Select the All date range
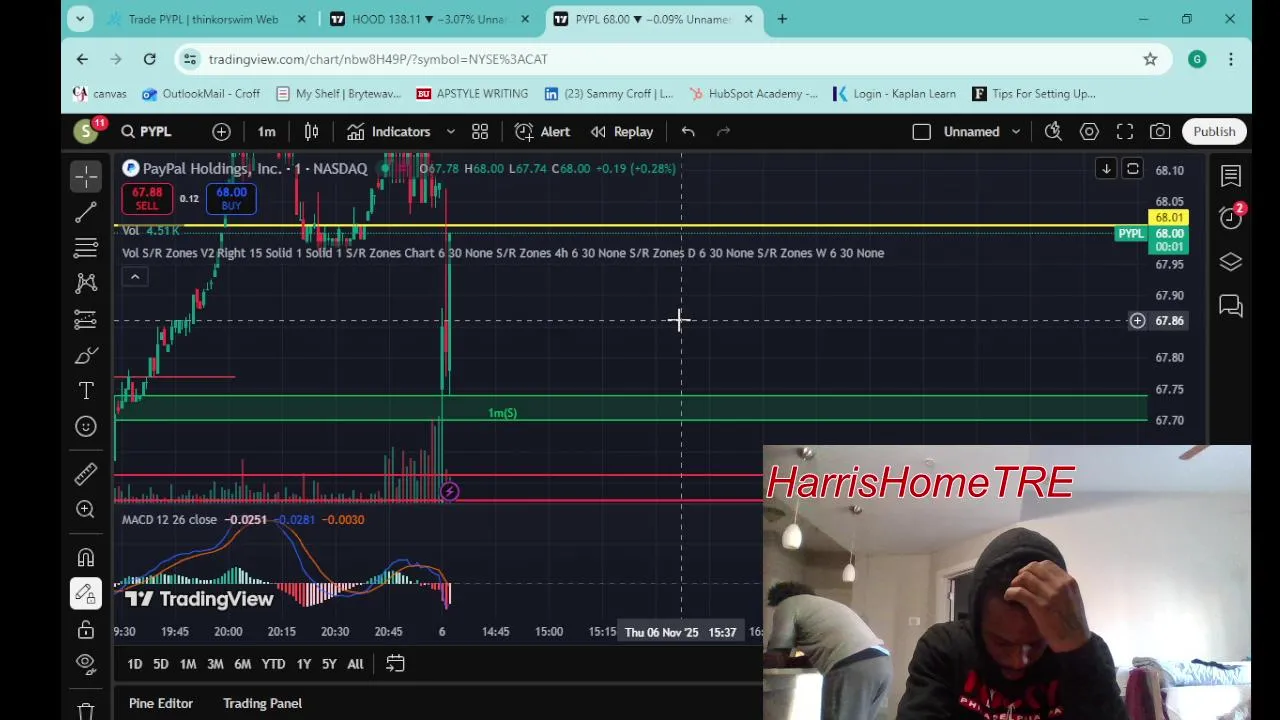 pyautogui.click(x=355, y=664)
